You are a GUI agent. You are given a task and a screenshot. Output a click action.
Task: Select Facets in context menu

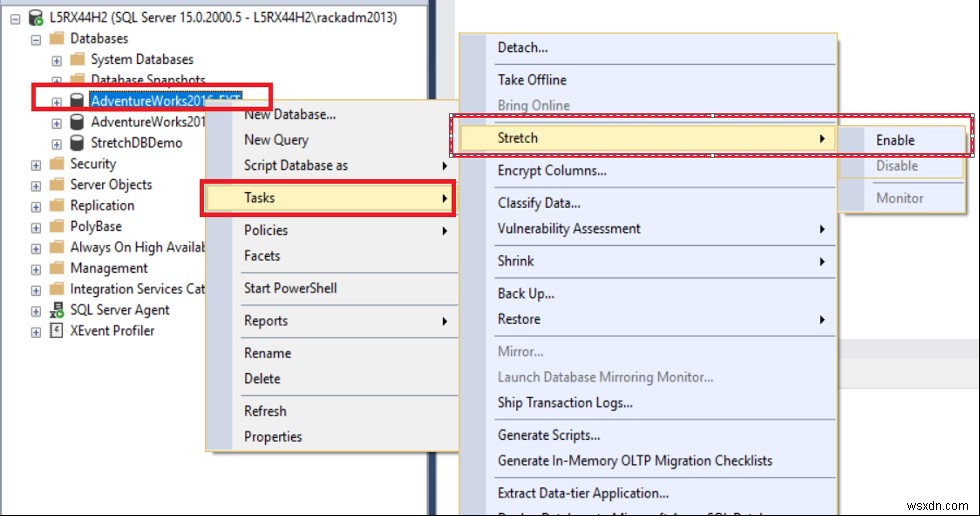[332, 256]
